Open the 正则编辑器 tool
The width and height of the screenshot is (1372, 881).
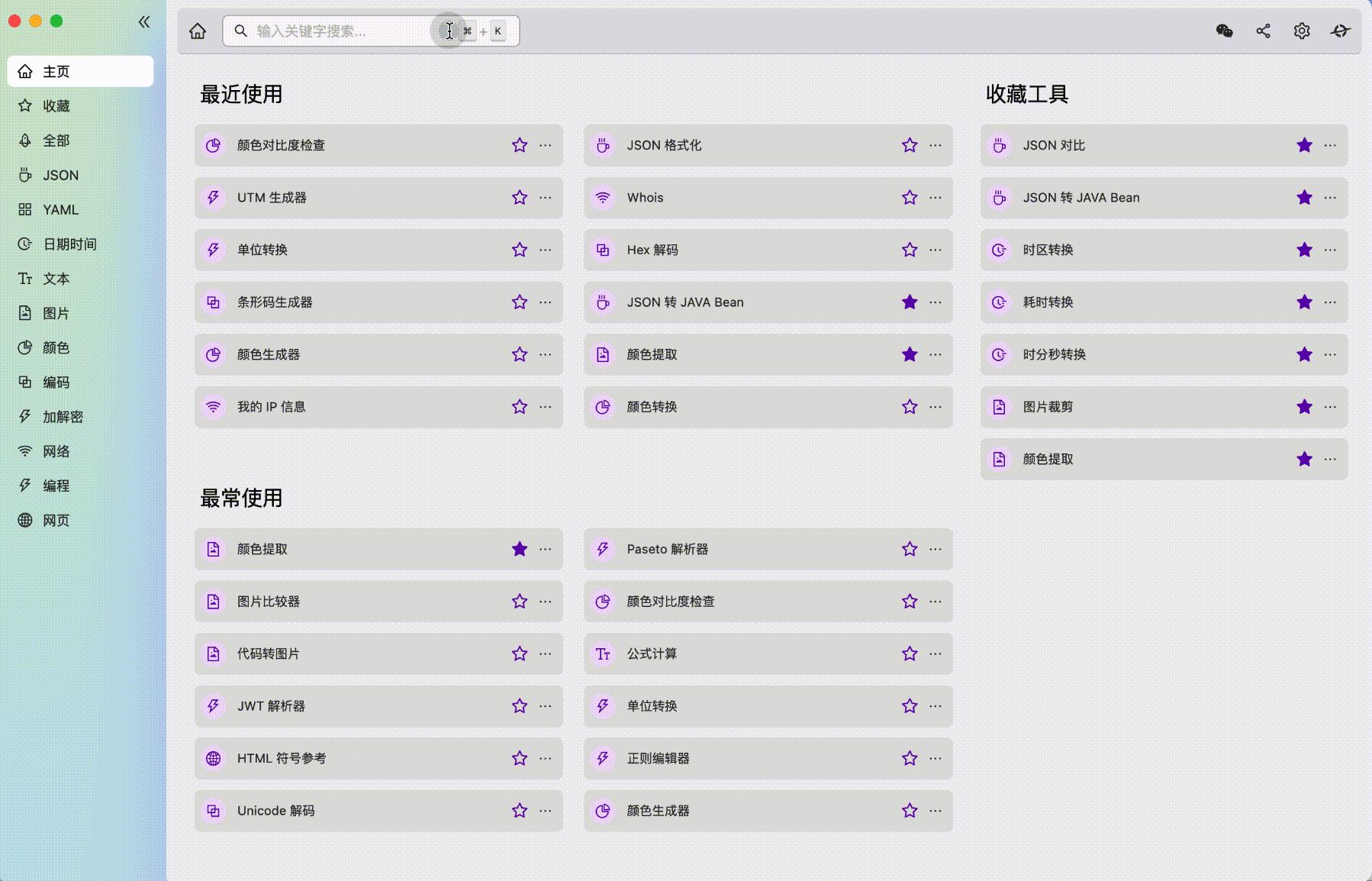coord(658,758)
